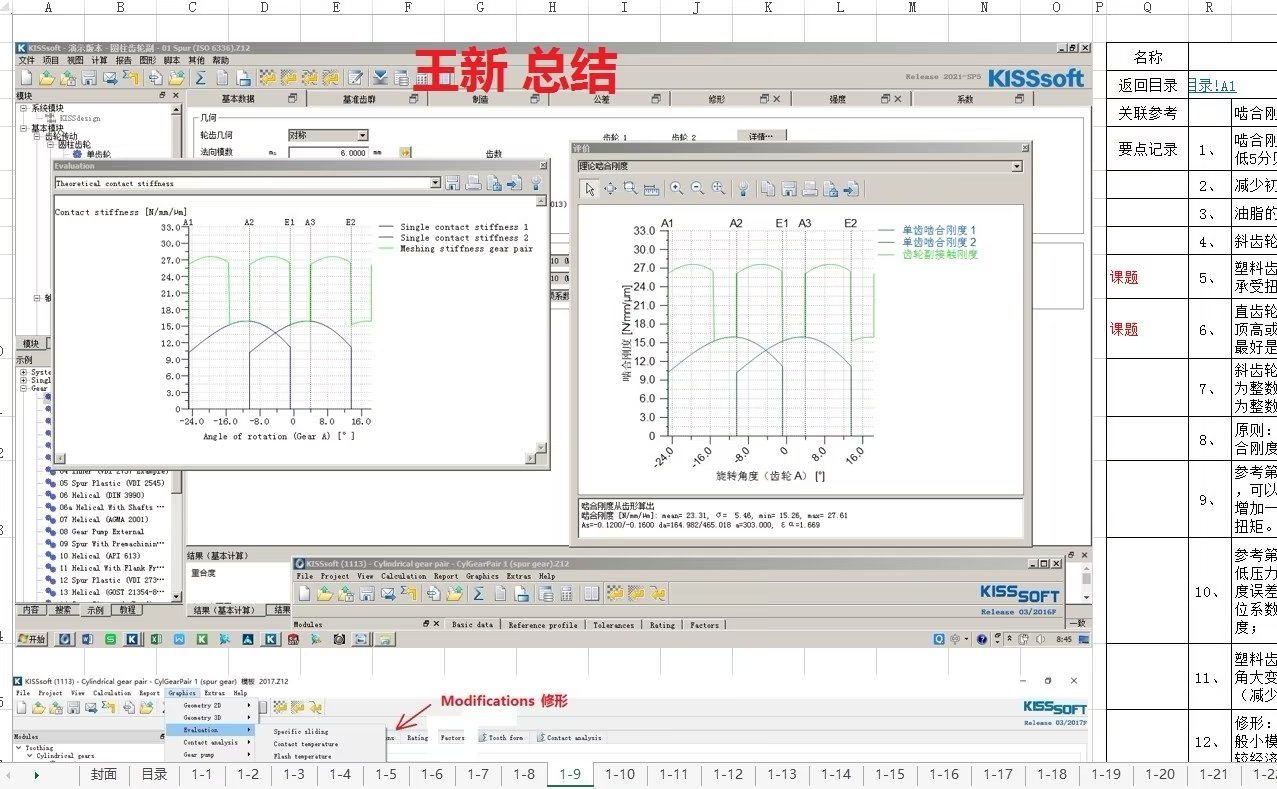Click the 要点记录 cell
The image size is (1277, 789).
pos(1147,149)
